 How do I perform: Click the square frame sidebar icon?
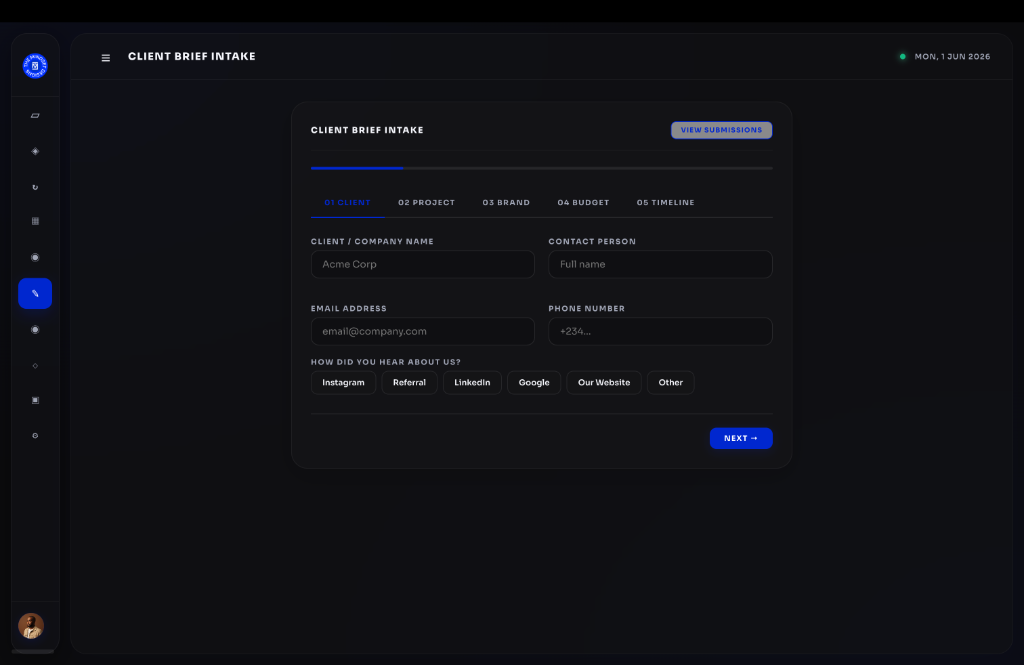pyautogui.click(x=35, y=400)
